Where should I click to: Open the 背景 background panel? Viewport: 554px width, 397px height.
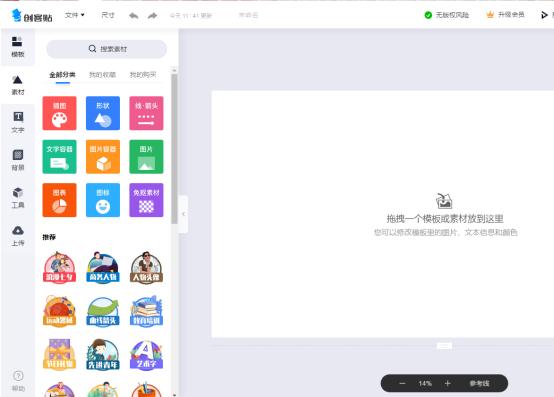pos(18,160)
